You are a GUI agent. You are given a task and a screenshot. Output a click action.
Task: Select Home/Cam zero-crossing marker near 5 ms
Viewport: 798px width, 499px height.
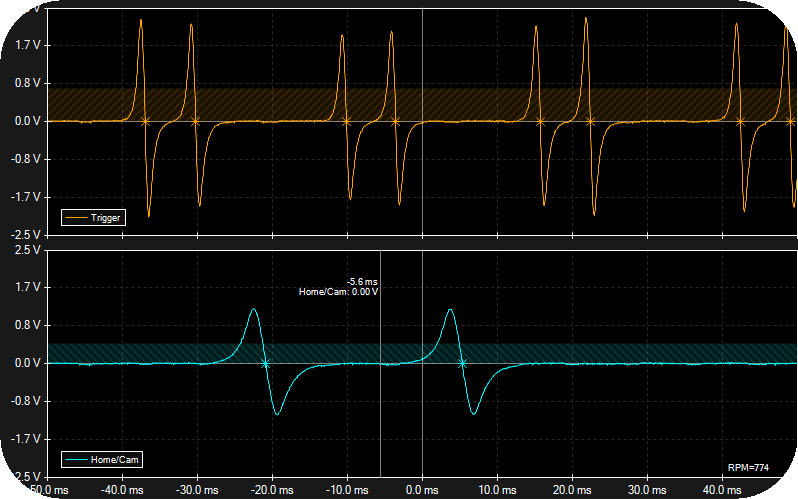[461, 364]
